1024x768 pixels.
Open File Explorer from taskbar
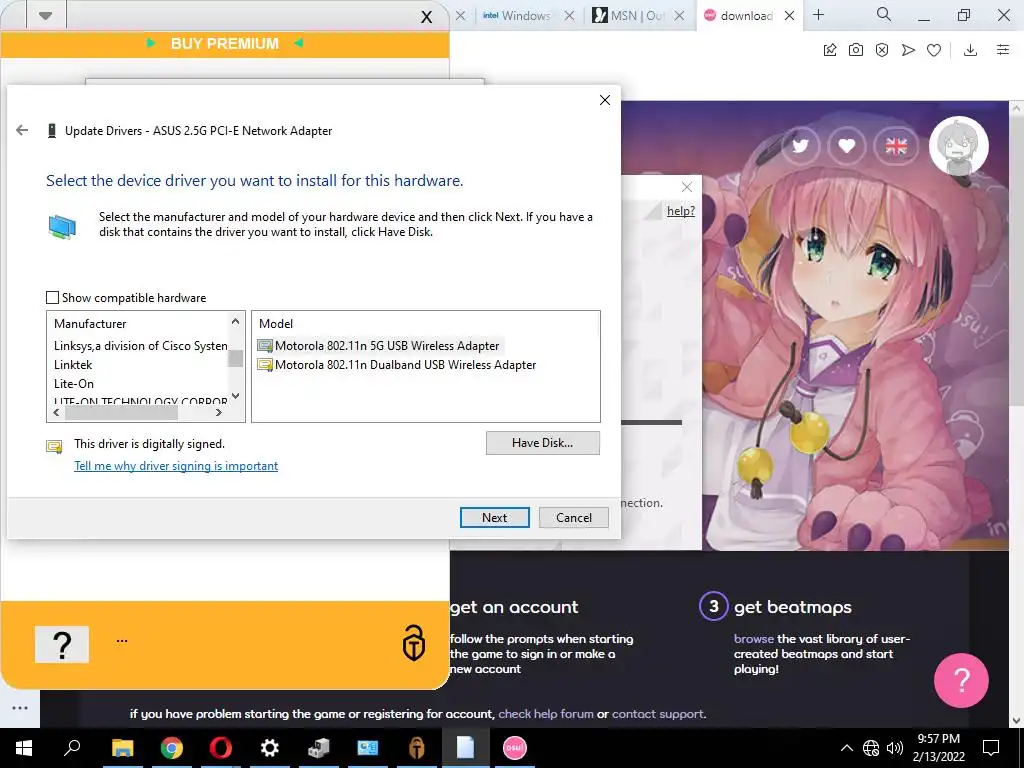click(122, 748)
